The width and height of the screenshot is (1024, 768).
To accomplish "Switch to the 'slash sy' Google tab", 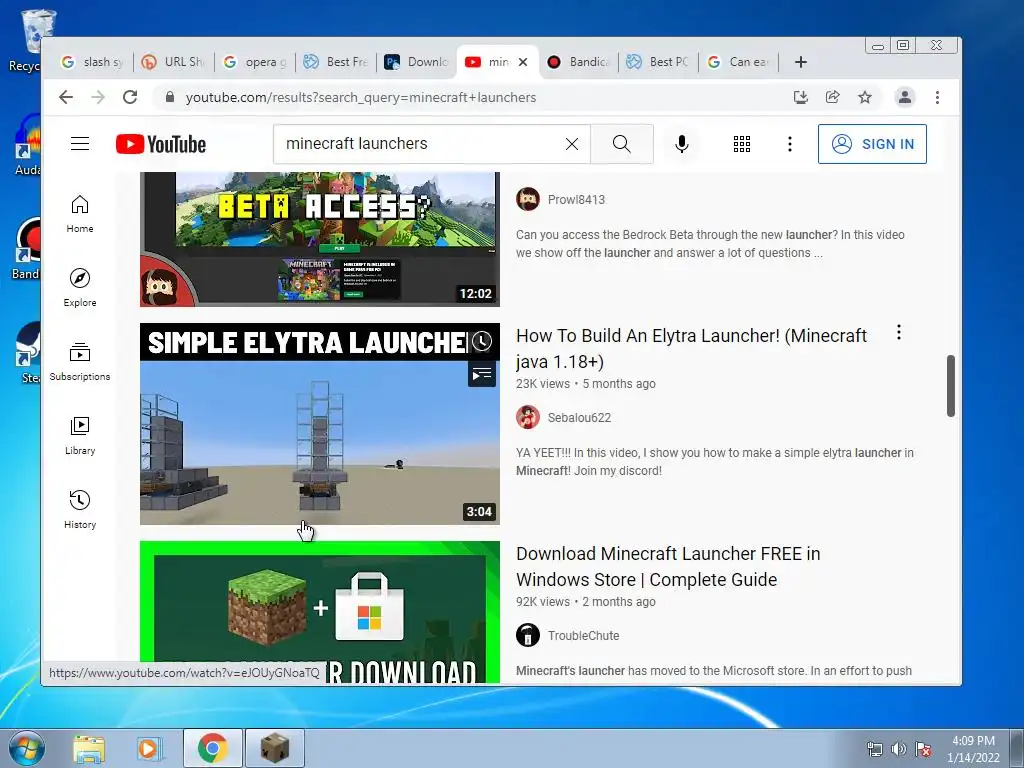I will [x=92, y=62].
